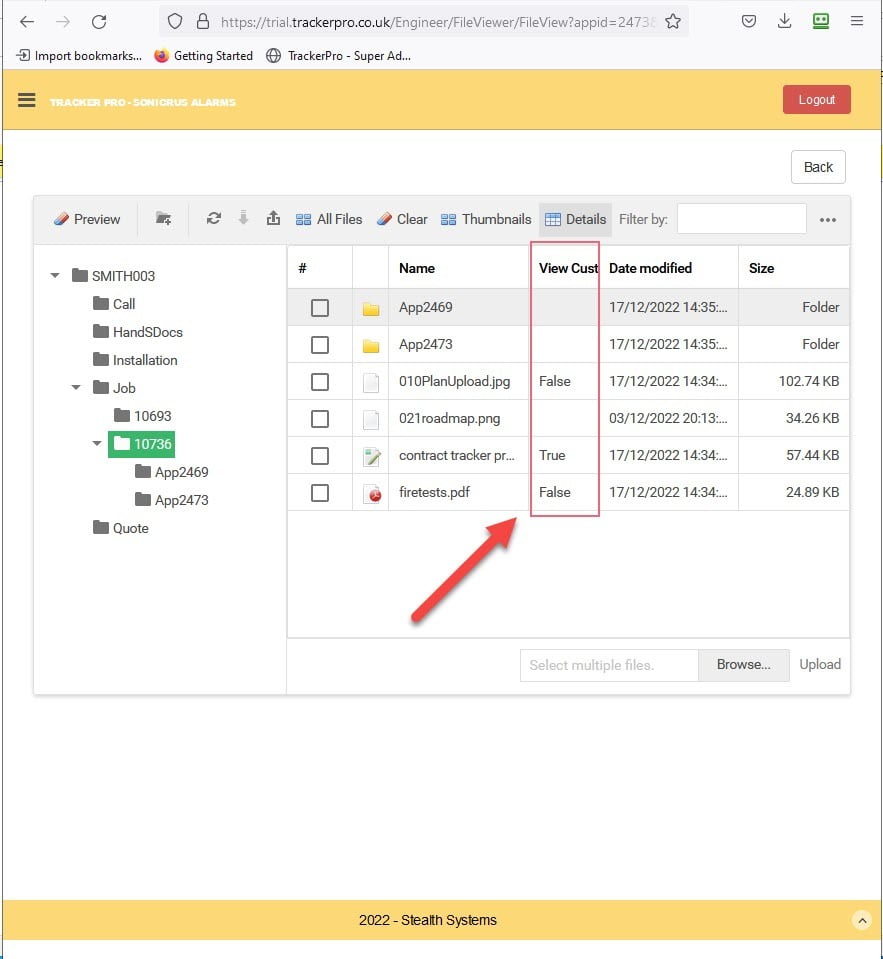Viewport: 883px width, 959px height.
Task: Open the hamburger menu in header
Action: 27,100
